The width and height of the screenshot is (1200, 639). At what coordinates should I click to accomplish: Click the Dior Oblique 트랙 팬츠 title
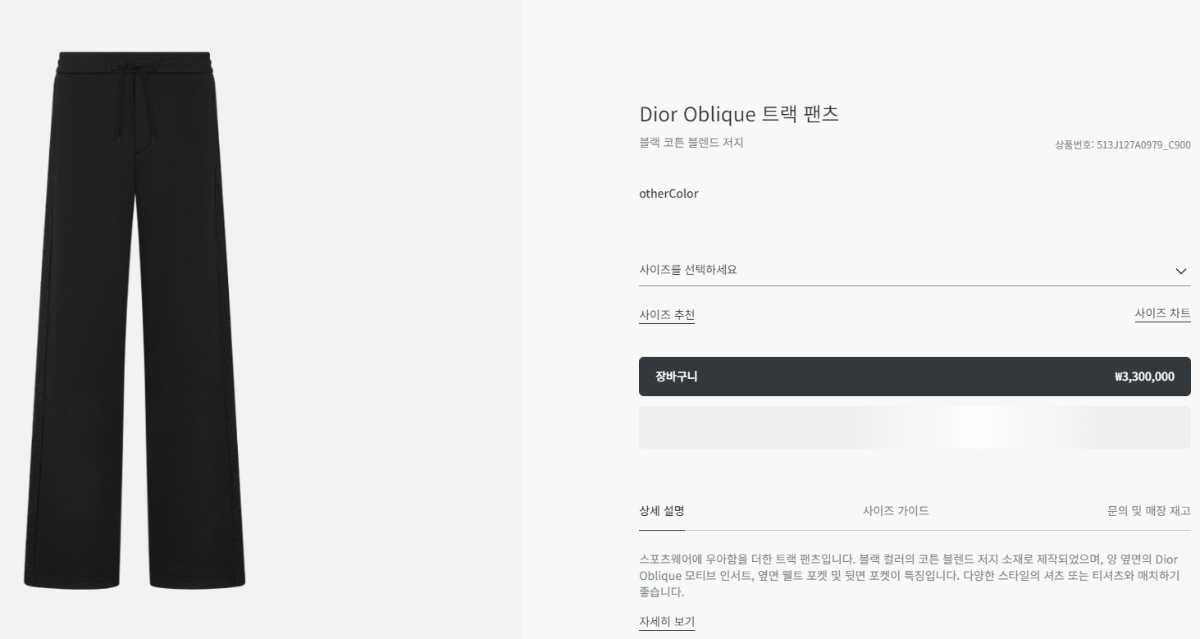739,114
